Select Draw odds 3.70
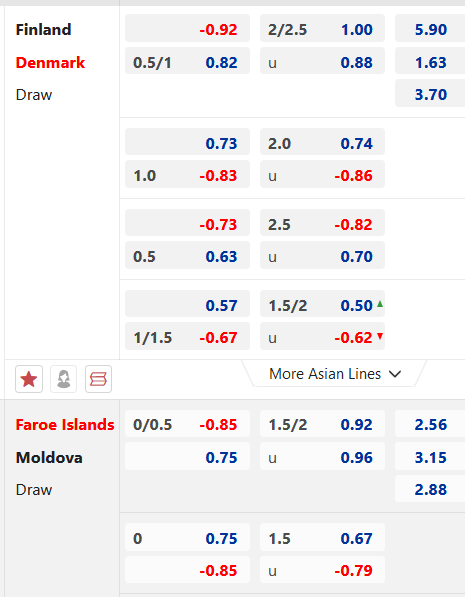Screen dimensions: 466x597 (x=430, y=93)
